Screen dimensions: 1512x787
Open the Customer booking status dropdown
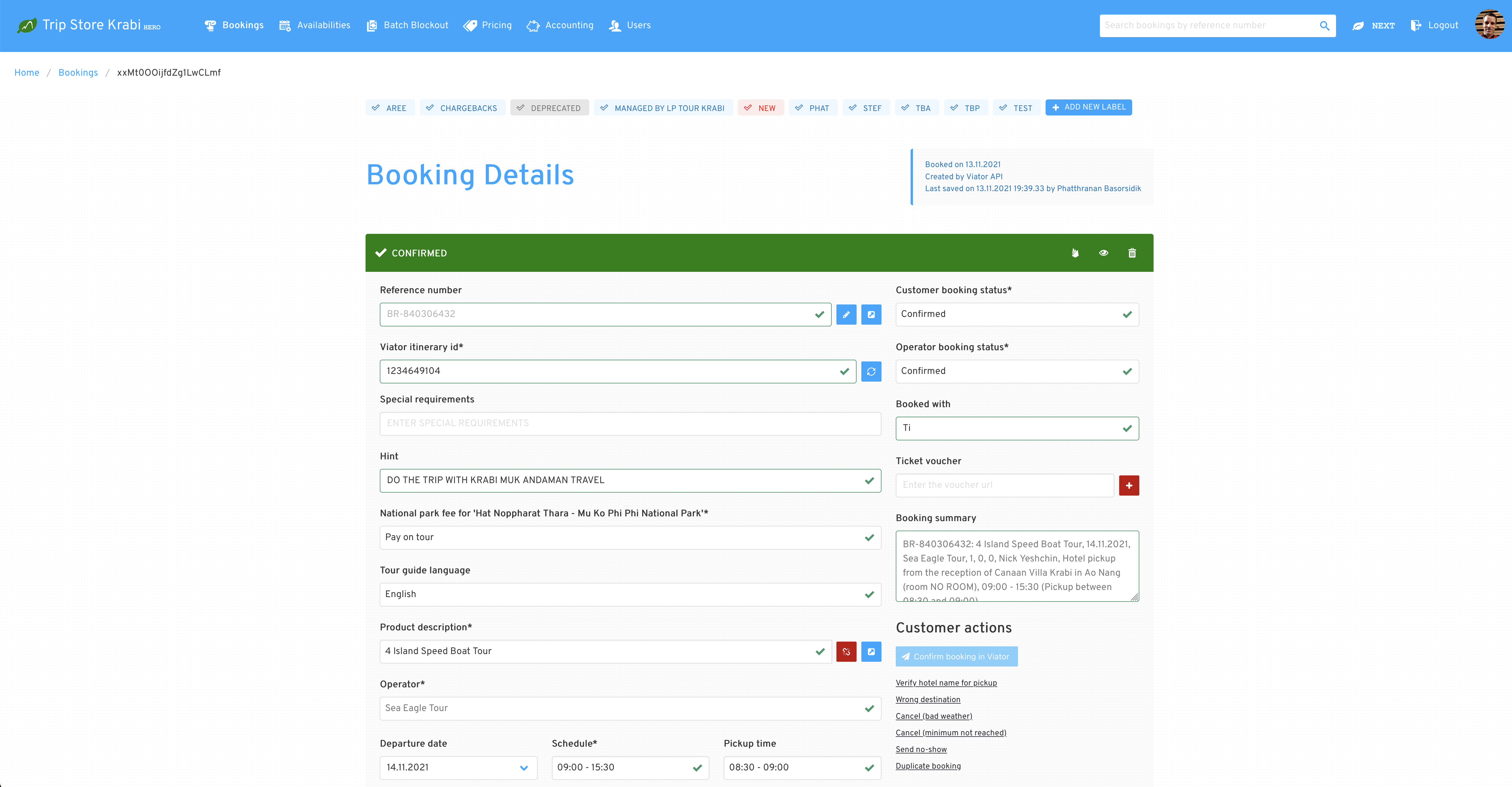click(1017, 315)
